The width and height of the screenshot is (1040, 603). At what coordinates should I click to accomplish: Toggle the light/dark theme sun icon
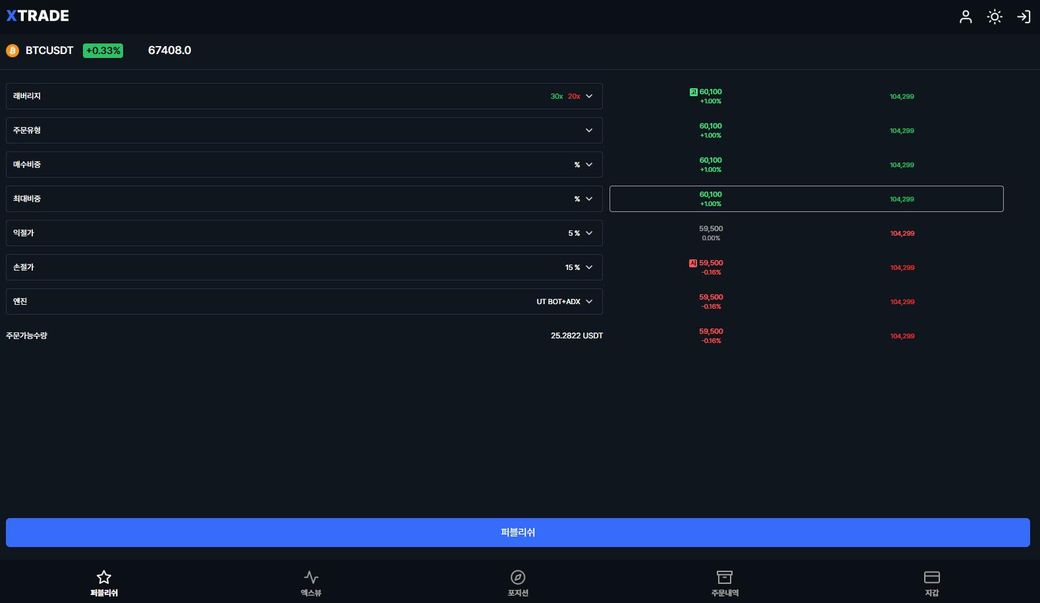pyautogui.click(x=994, y=16)
